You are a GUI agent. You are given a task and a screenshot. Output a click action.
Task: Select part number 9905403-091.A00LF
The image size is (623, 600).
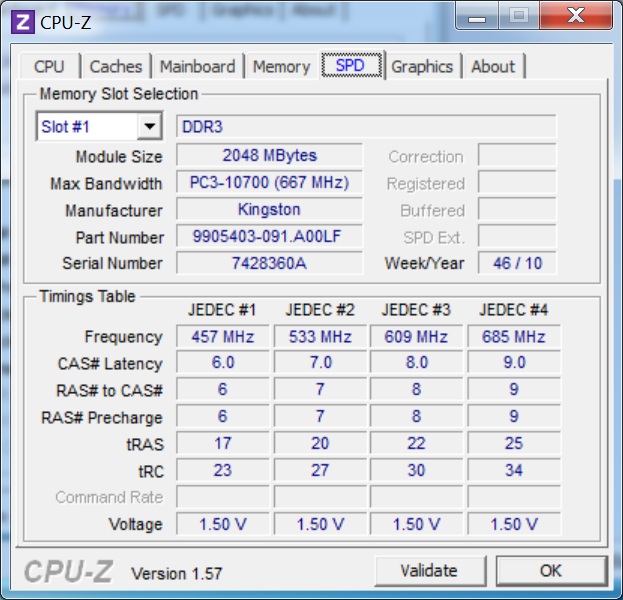269,236
